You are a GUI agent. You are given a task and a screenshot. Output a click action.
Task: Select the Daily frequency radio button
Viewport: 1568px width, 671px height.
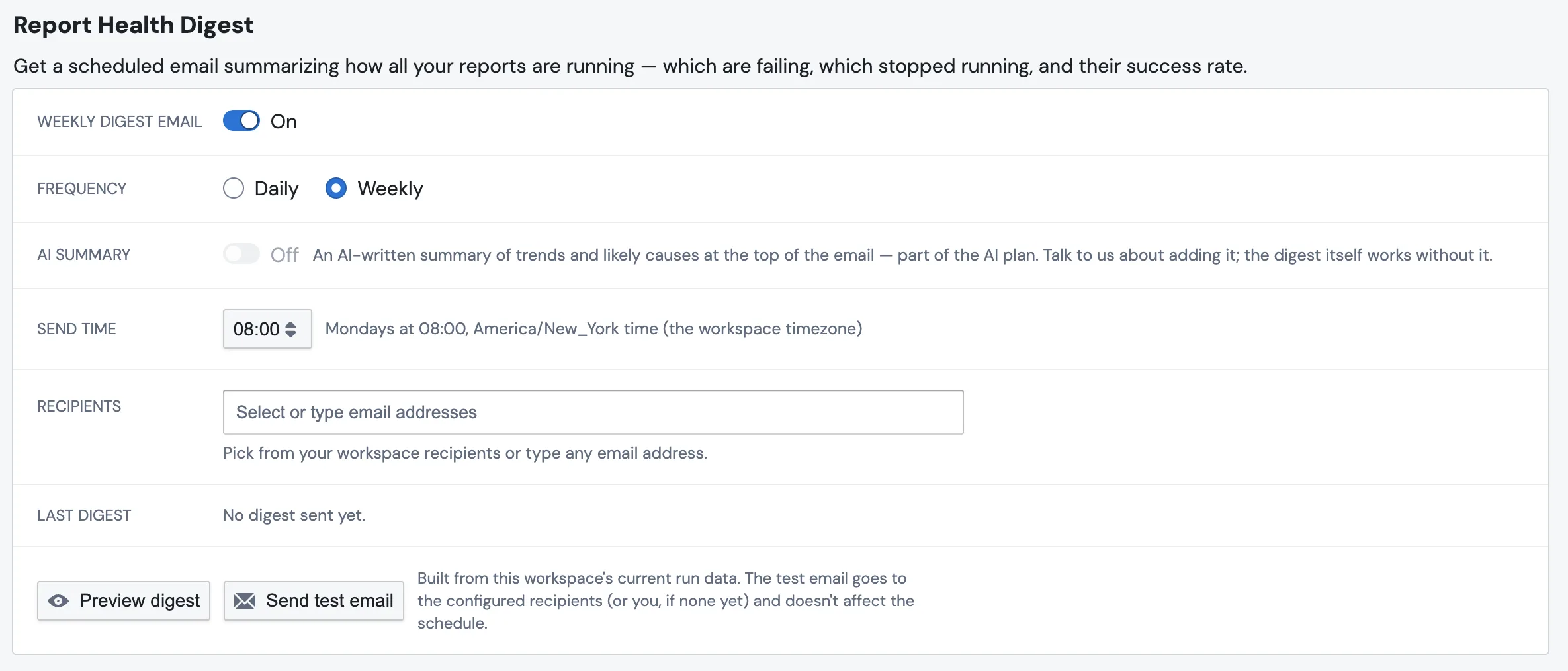pos(234,189)
